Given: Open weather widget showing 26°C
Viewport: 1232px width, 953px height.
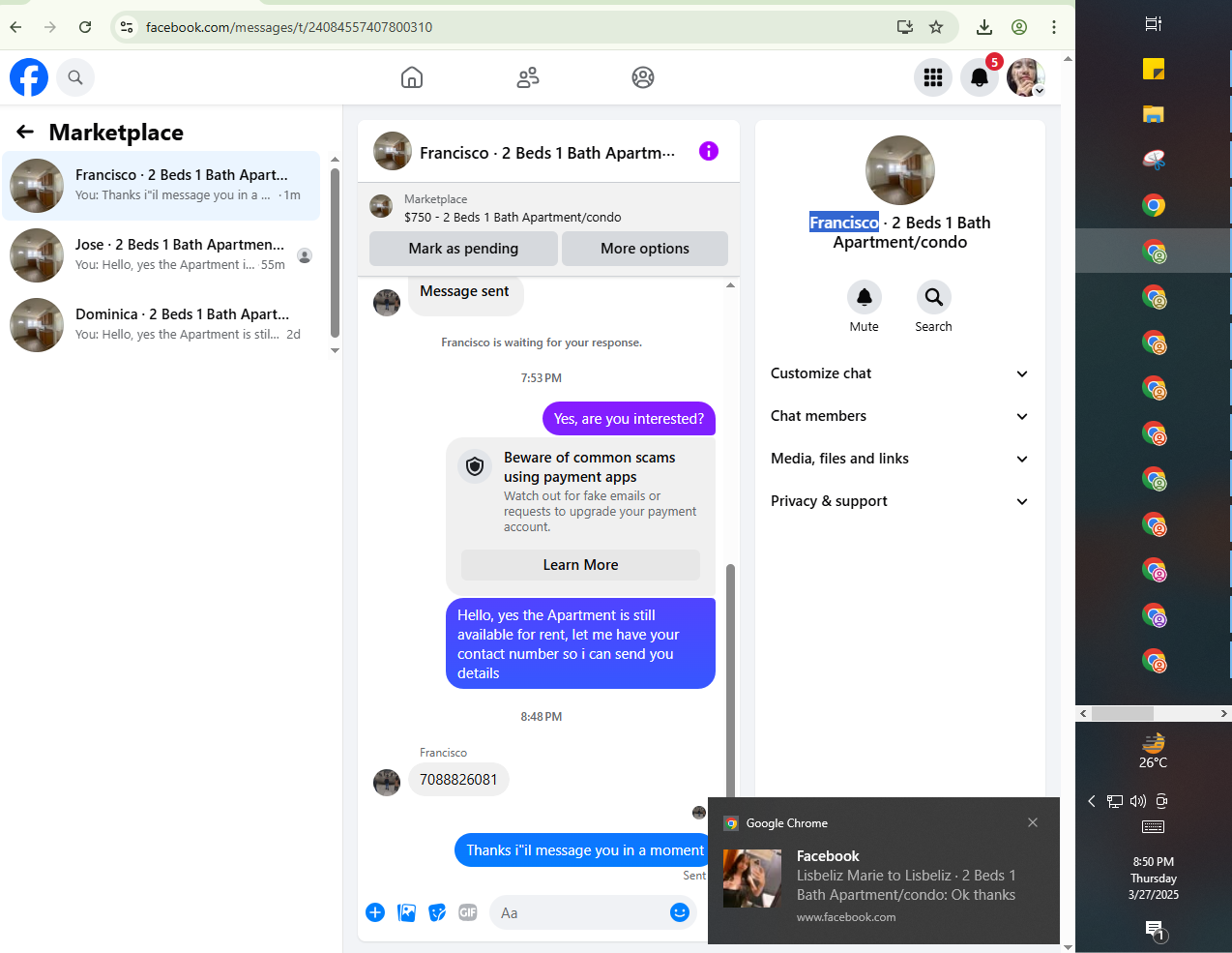Looking at the screenshot, I should 1154,750.
